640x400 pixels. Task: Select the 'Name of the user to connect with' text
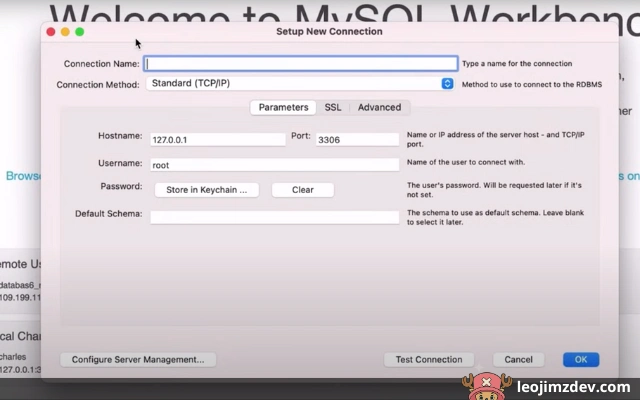pyautogui.click(x=466, y=162)
